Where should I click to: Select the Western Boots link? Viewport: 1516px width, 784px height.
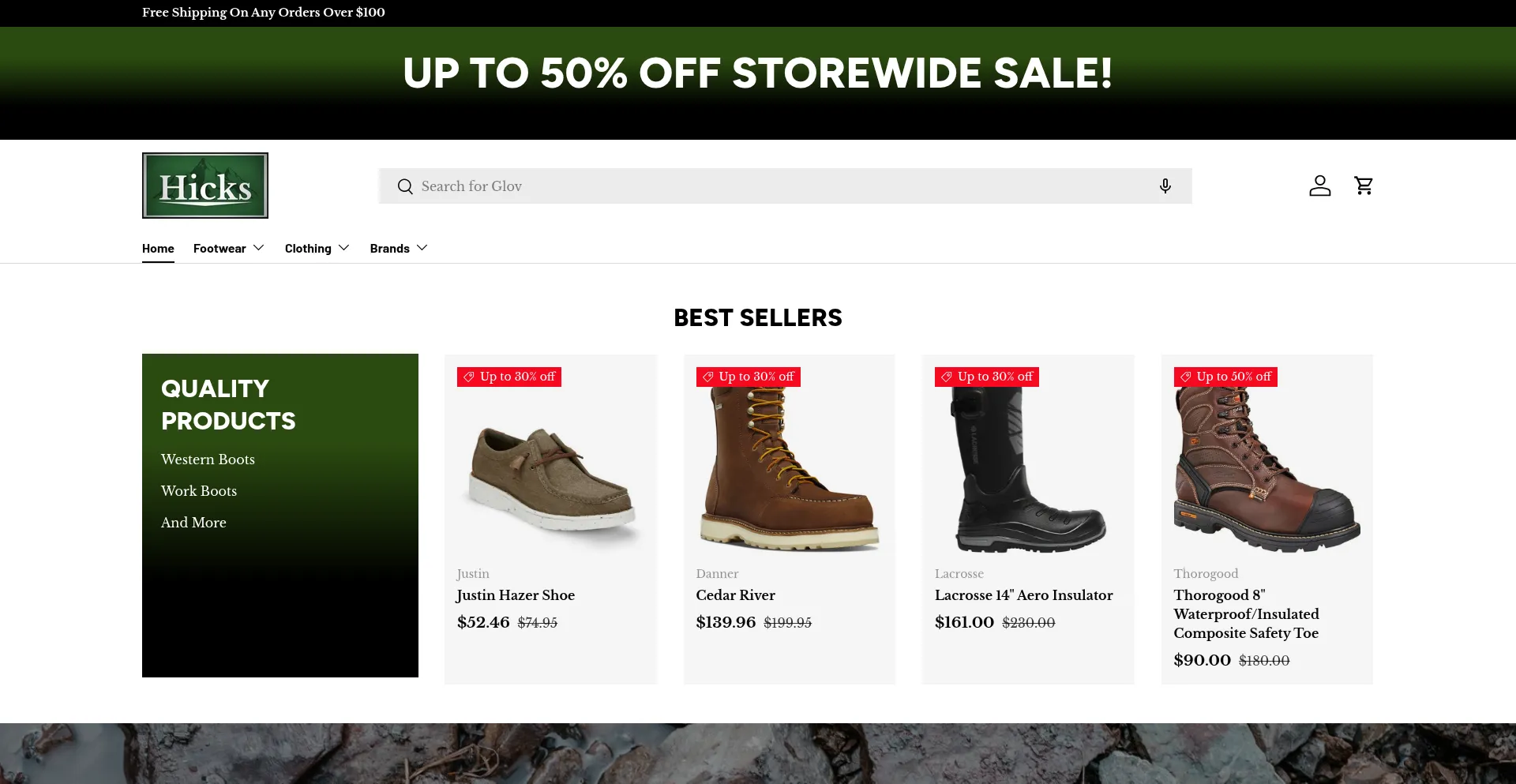tap(208, 460)
